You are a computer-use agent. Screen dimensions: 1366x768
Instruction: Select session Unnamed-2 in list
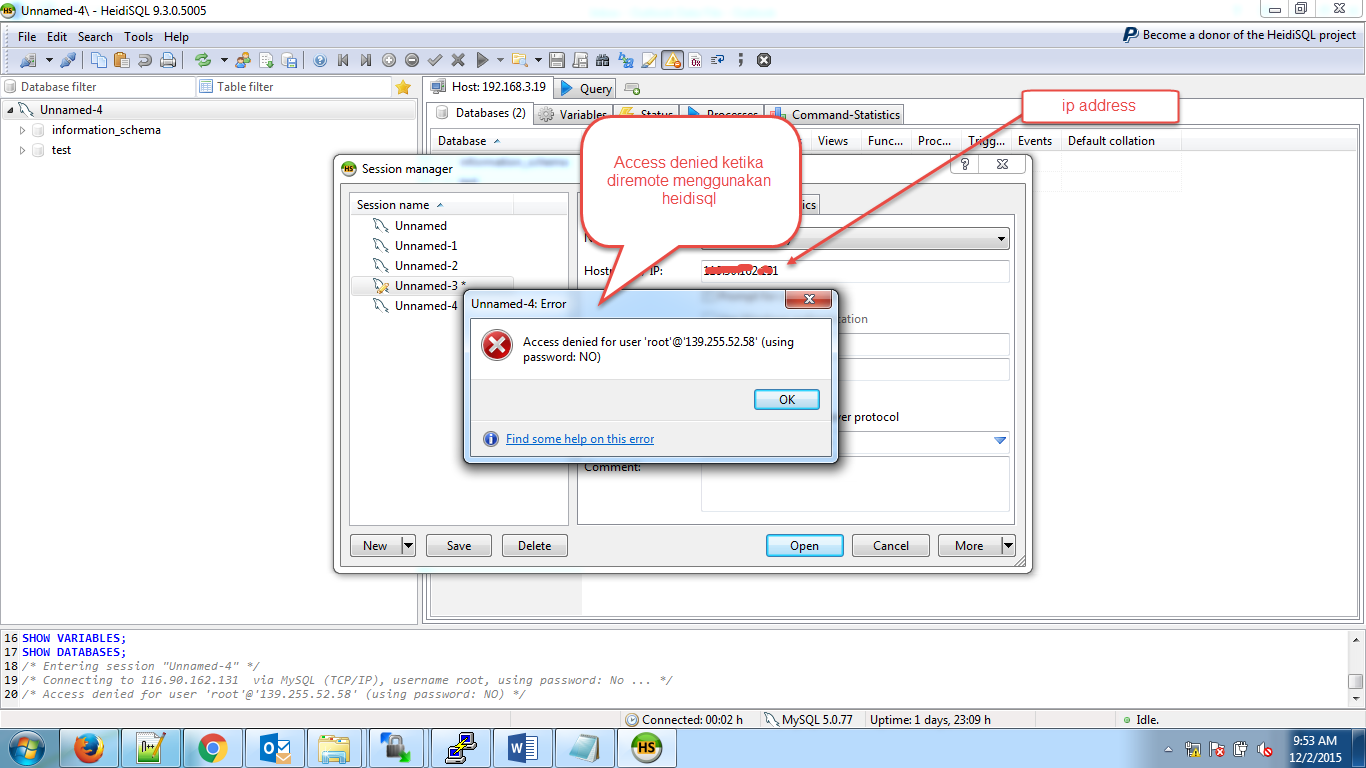pyautogui.click(x=426, y=266)
